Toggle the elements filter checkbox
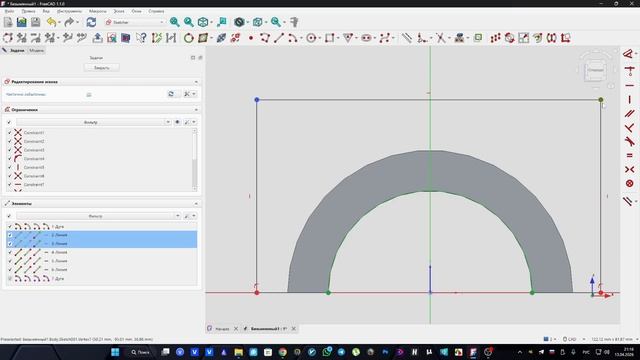640x360 pixels. coord(9,216)
